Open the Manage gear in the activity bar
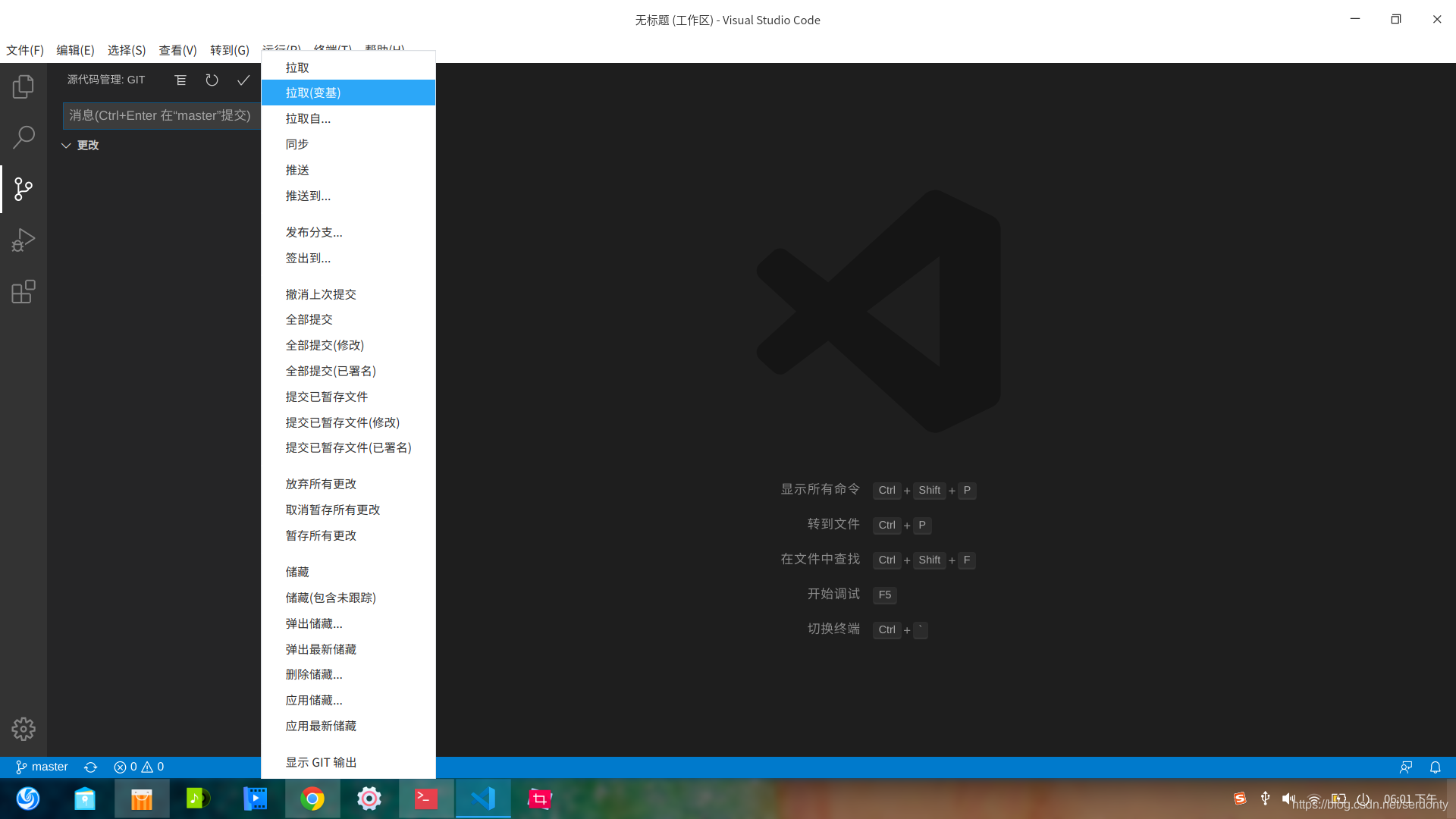The image size is (1456, 819). [24, 729]
